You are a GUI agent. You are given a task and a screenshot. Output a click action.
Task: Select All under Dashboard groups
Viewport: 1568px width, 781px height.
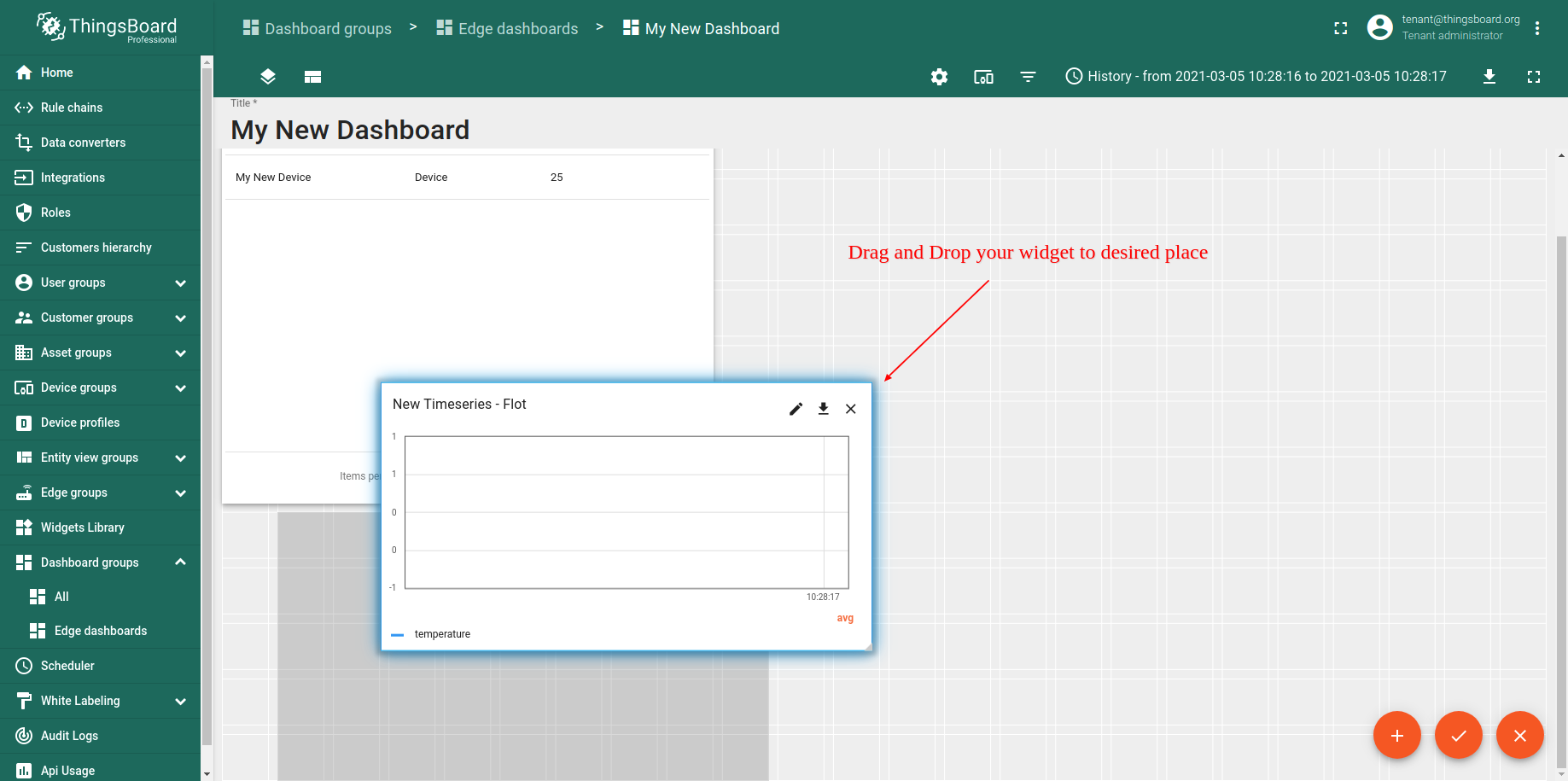[100, 597]
